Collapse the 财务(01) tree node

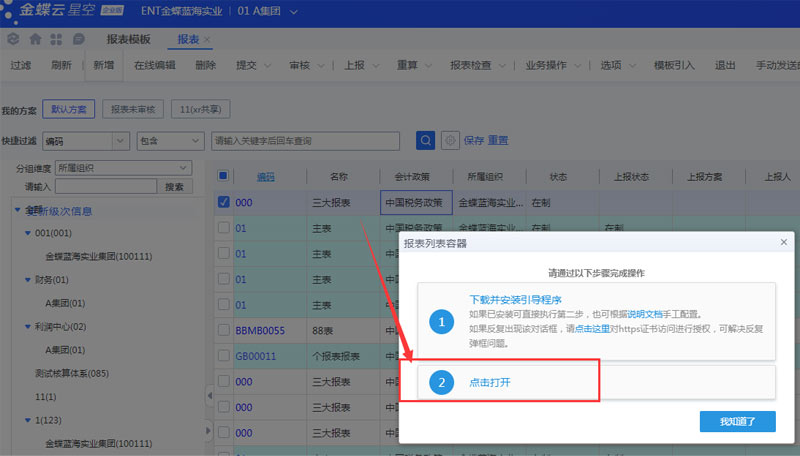26,280
